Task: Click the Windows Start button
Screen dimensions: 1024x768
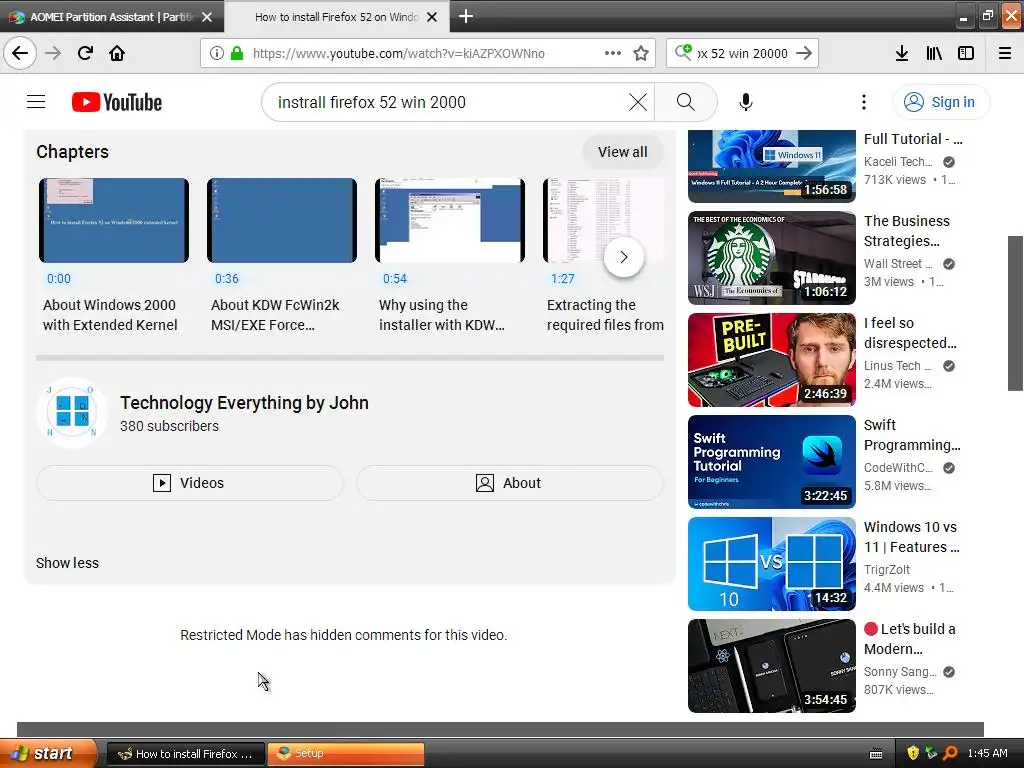Action: [48, 754]
